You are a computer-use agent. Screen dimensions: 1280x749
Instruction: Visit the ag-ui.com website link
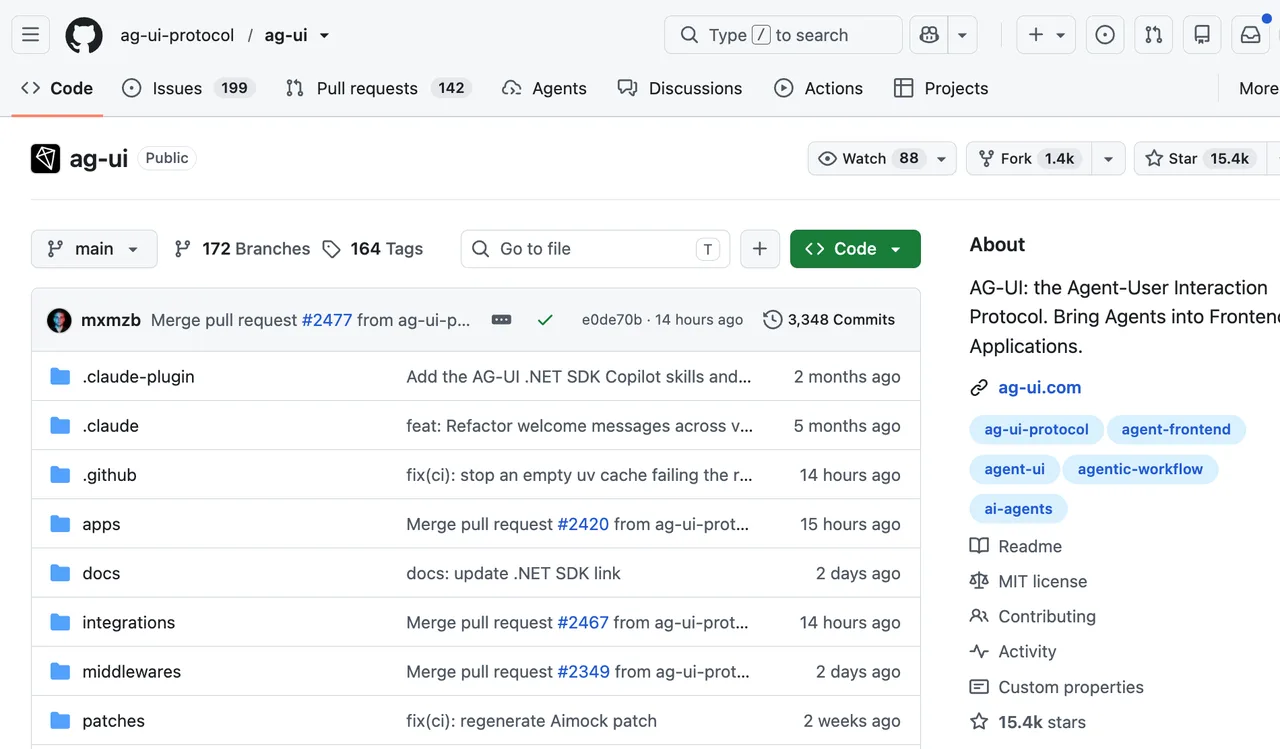point(1039,388)
